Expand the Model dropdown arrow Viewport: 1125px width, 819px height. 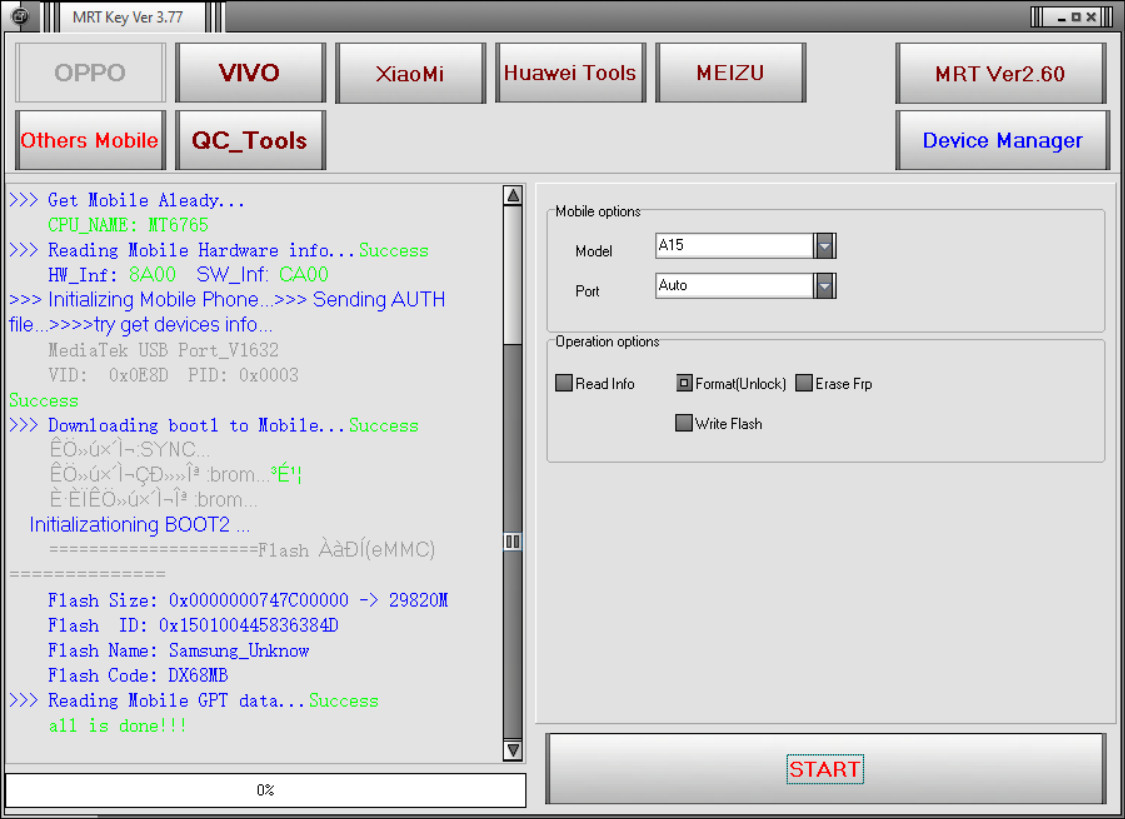click(x=824, y=246)
